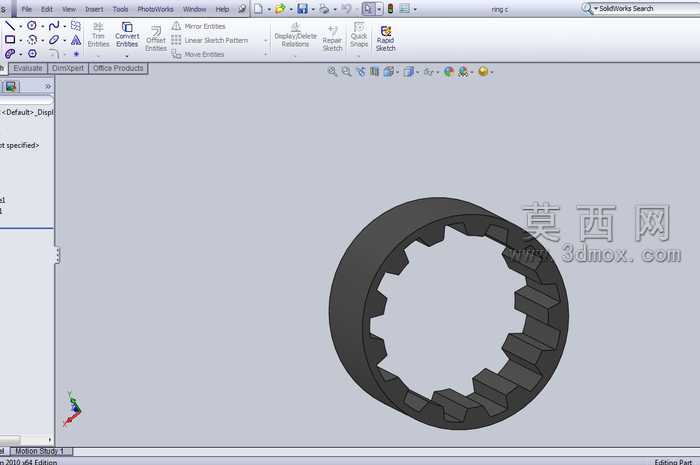
Task: Click the Convert Entities tool
Action: [x=127, y=35]
